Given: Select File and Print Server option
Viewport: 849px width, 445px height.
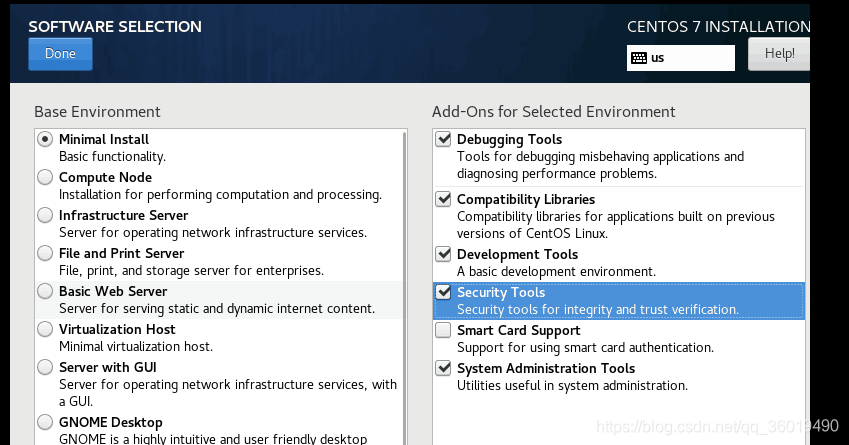Looking at the screenshot, I should [x=45, y=254].
